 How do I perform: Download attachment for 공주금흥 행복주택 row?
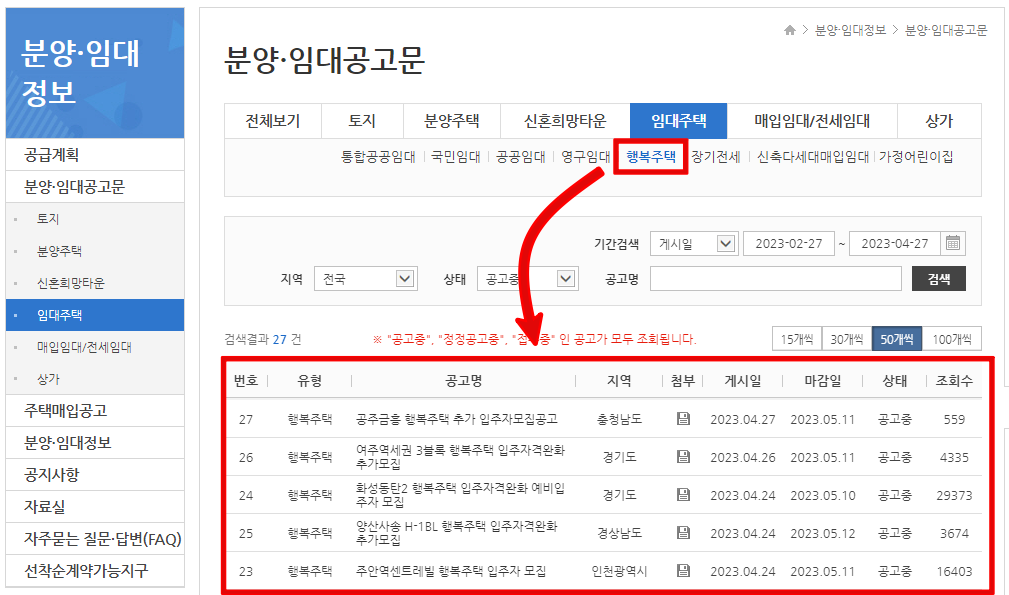coord(683,419)
